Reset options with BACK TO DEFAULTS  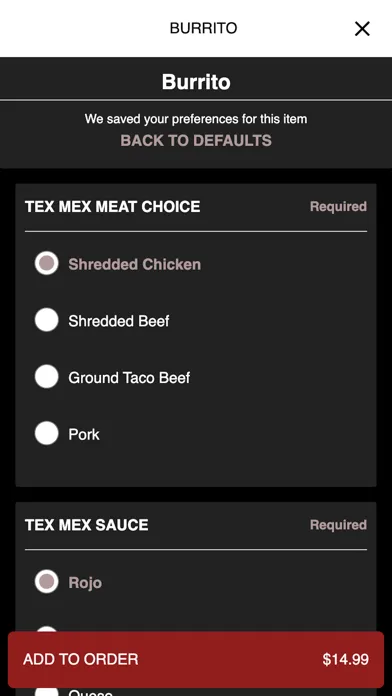click(196, 141)
